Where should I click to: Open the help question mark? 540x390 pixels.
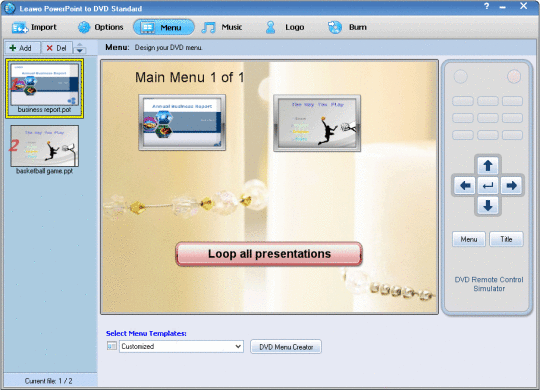(x=487, y=6)
